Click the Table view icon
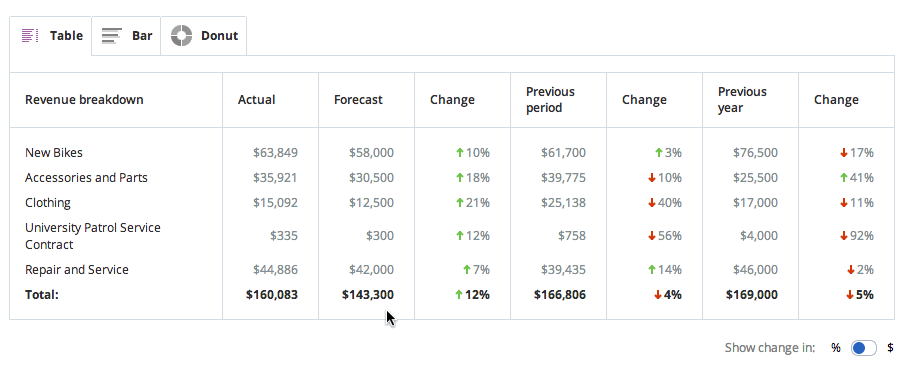 pyautogui.click(x=30, y=36)
